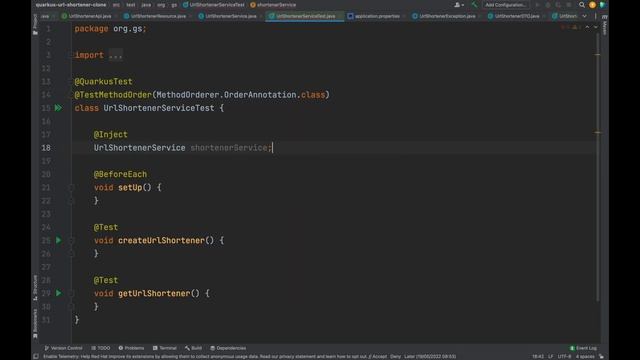640x360 pixels.
Task: Click the build hammer icon
Action: pos(474,5)
